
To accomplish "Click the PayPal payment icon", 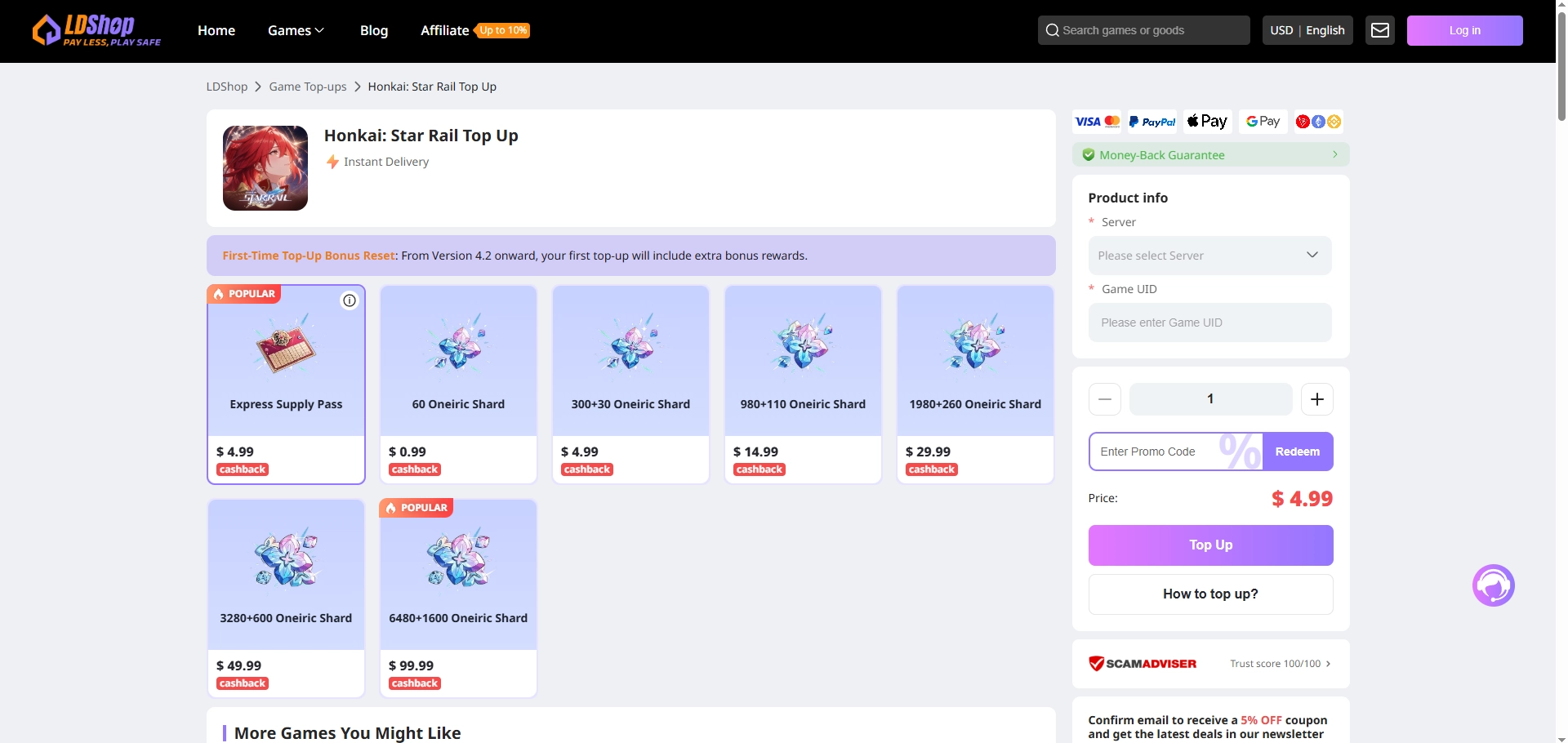I will [x=1152, y=122].
